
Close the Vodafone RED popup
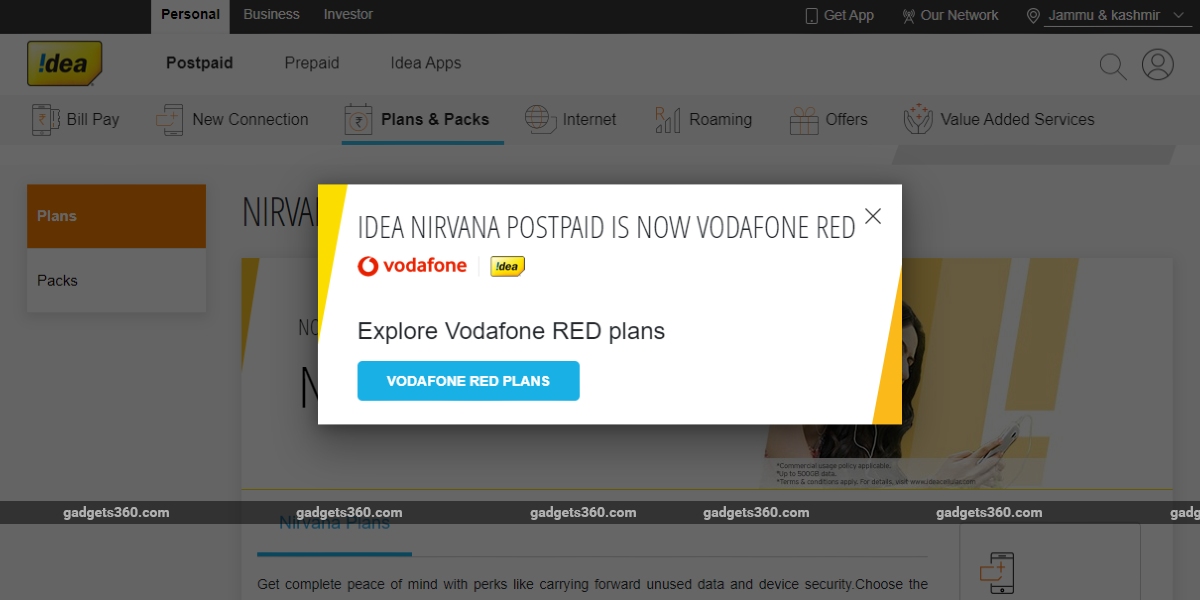[x=873, y=216]
